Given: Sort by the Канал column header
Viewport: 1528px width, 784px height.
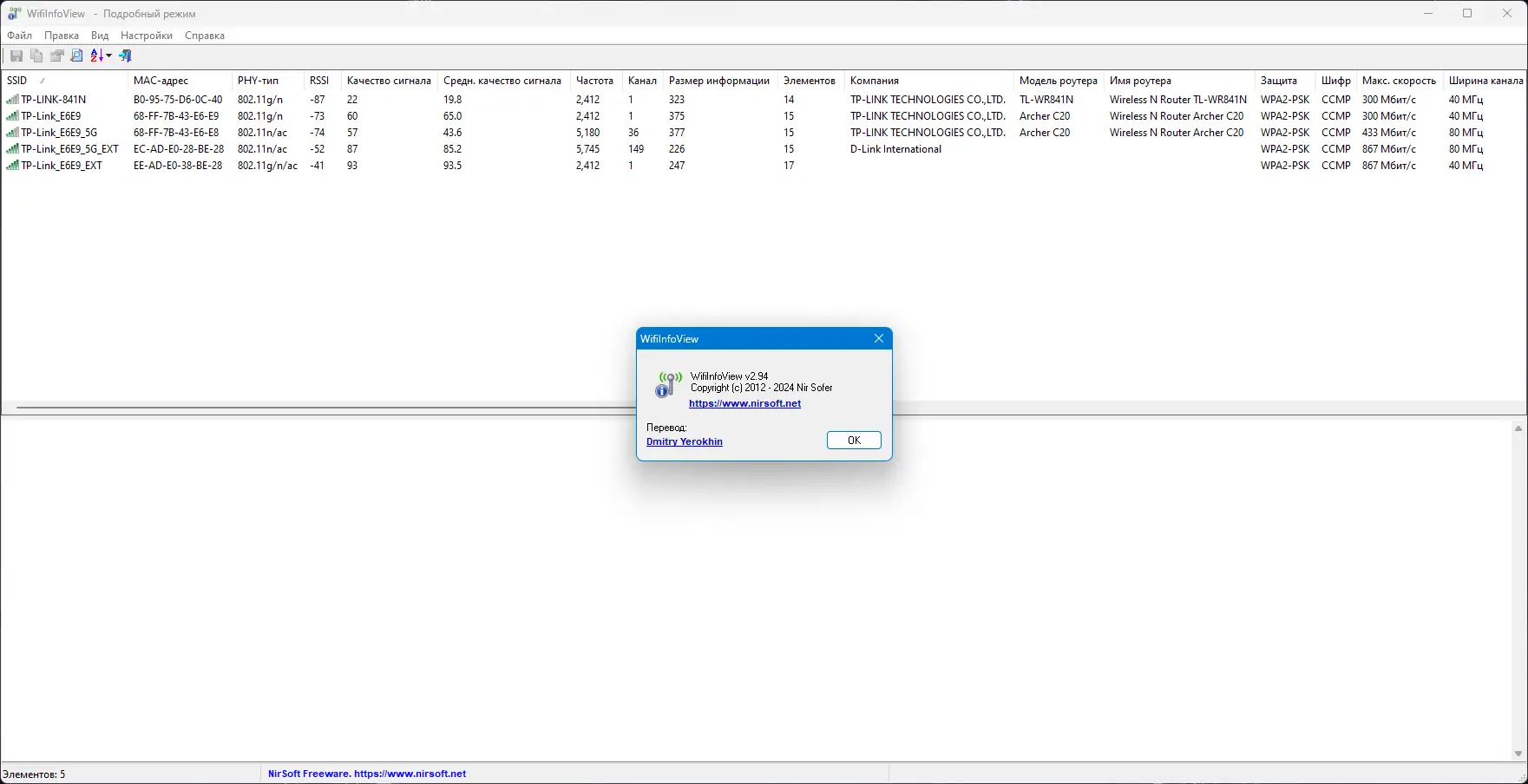Looking at the screenshot, I should 642,81.
